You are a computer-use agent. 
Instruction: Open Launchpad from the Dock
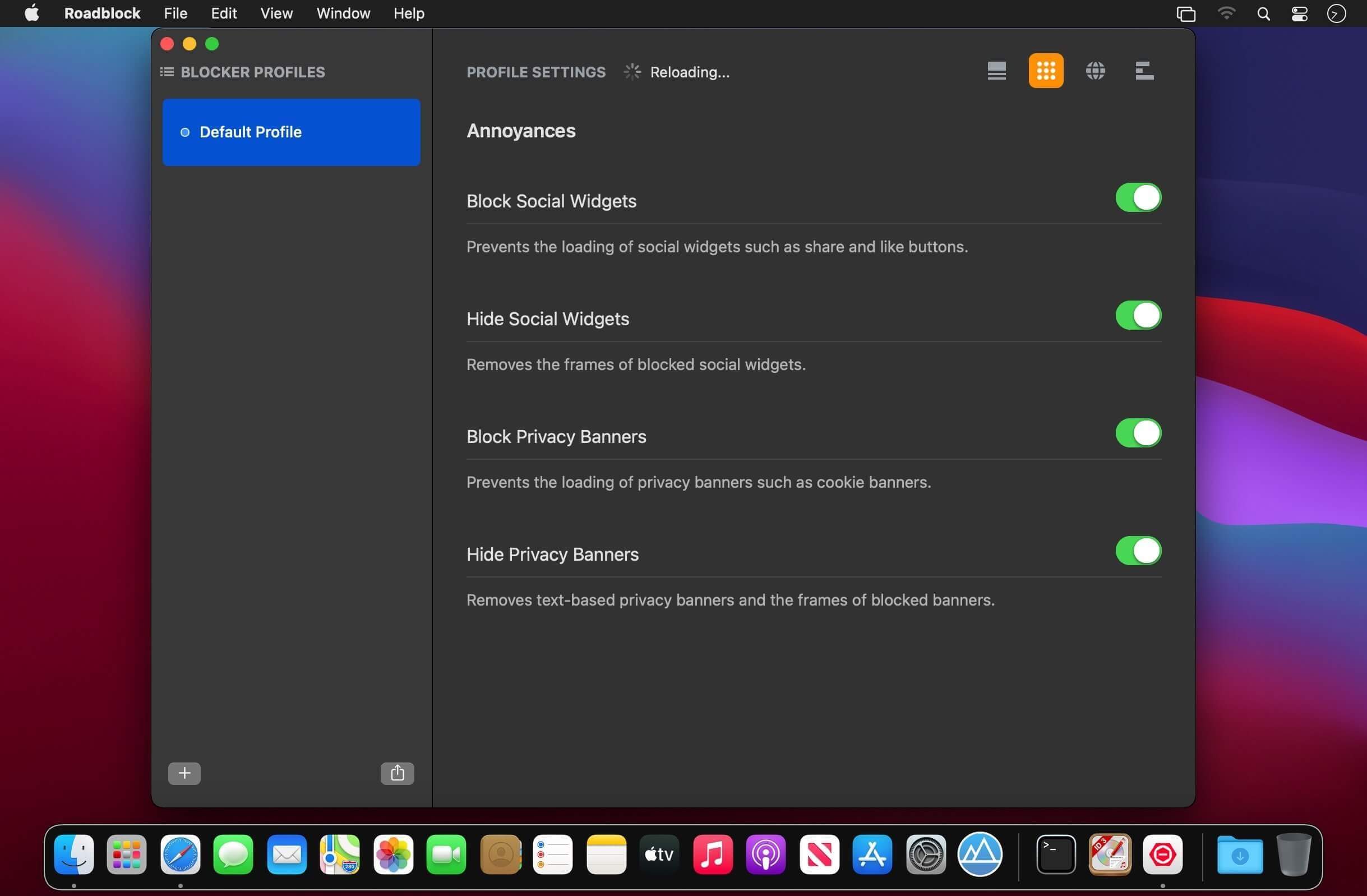point(127,854)
